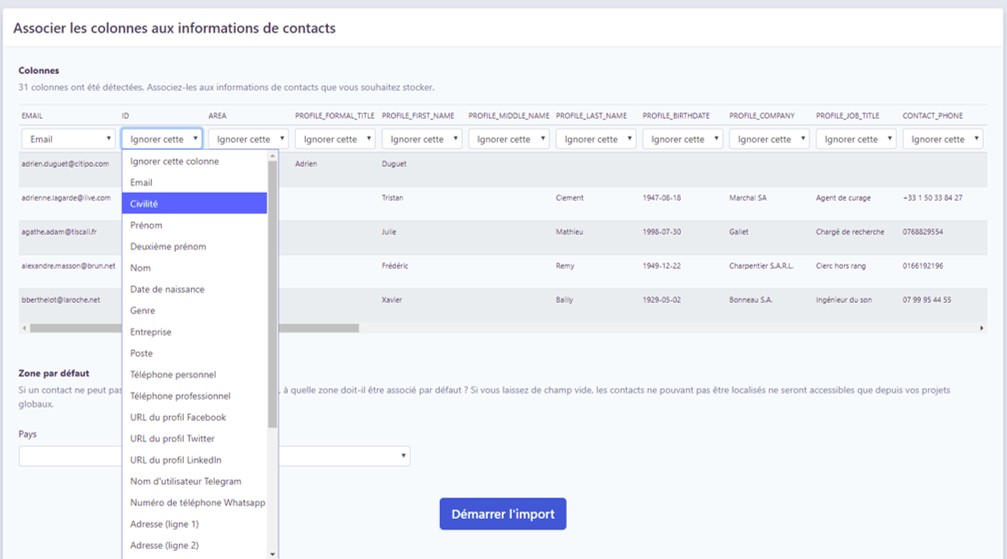Viewport: 1007px width, 559px height.
Task: Open the AREA column mapping dropdown
Action: (248, 139)
